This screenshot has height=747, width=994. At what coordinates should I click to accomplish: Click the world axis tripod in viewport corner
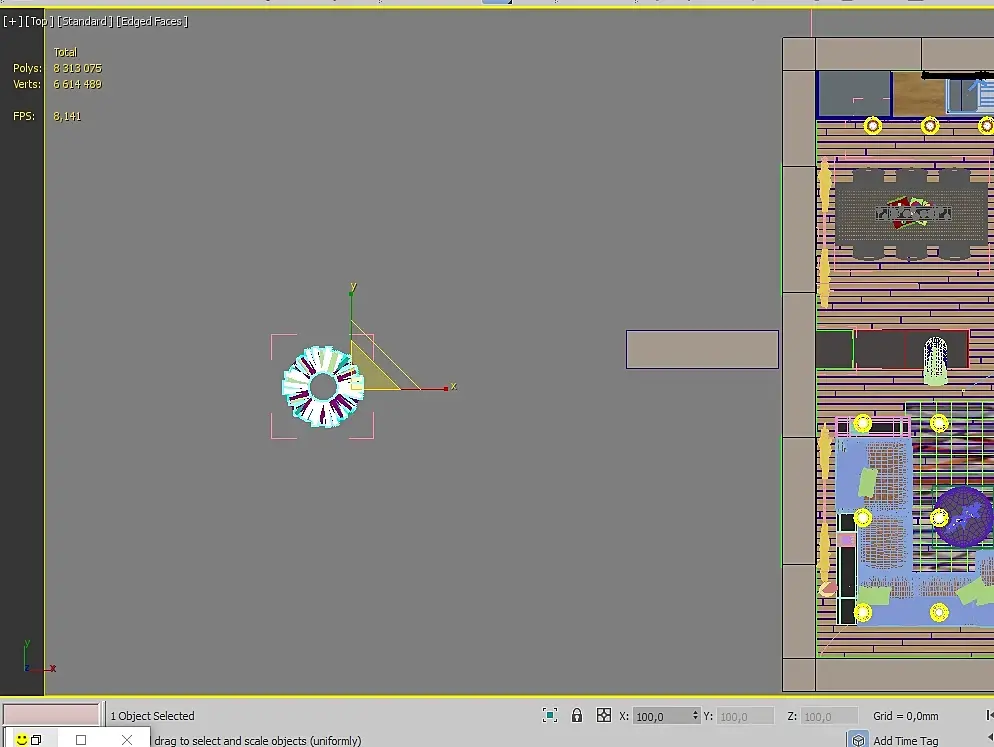pos(38,658)
